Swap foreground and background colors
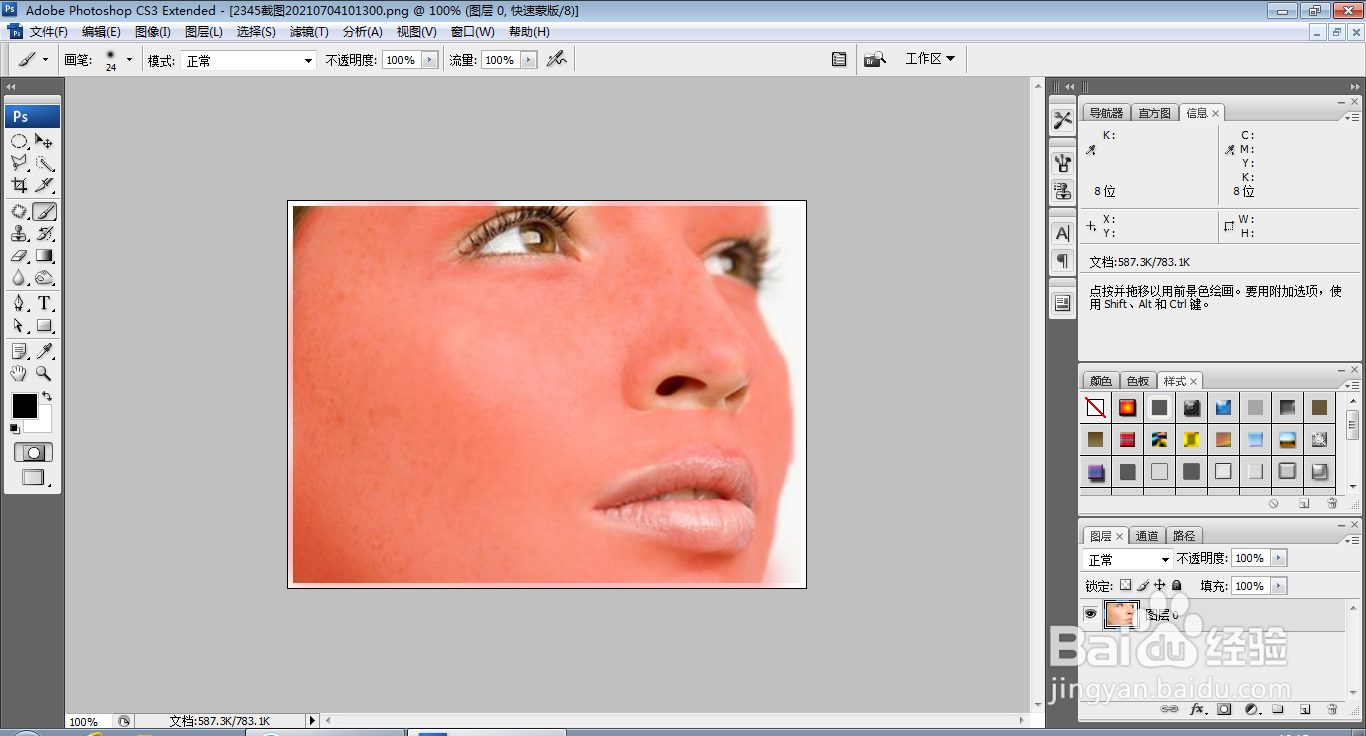This screenshot has width=1366, height=736. coord(47,396)
